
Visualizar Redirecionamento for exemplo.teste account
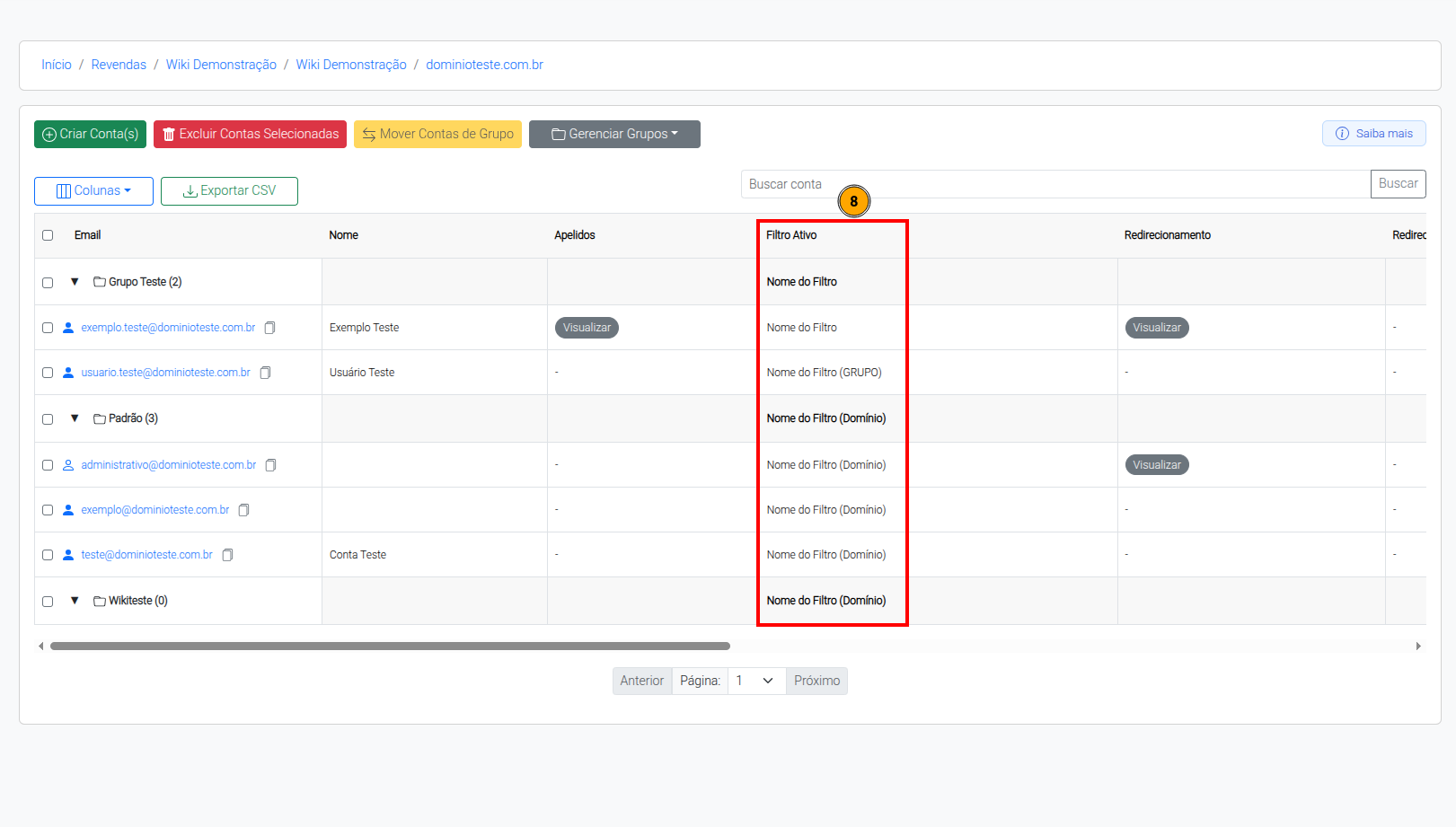point(1157,328)
